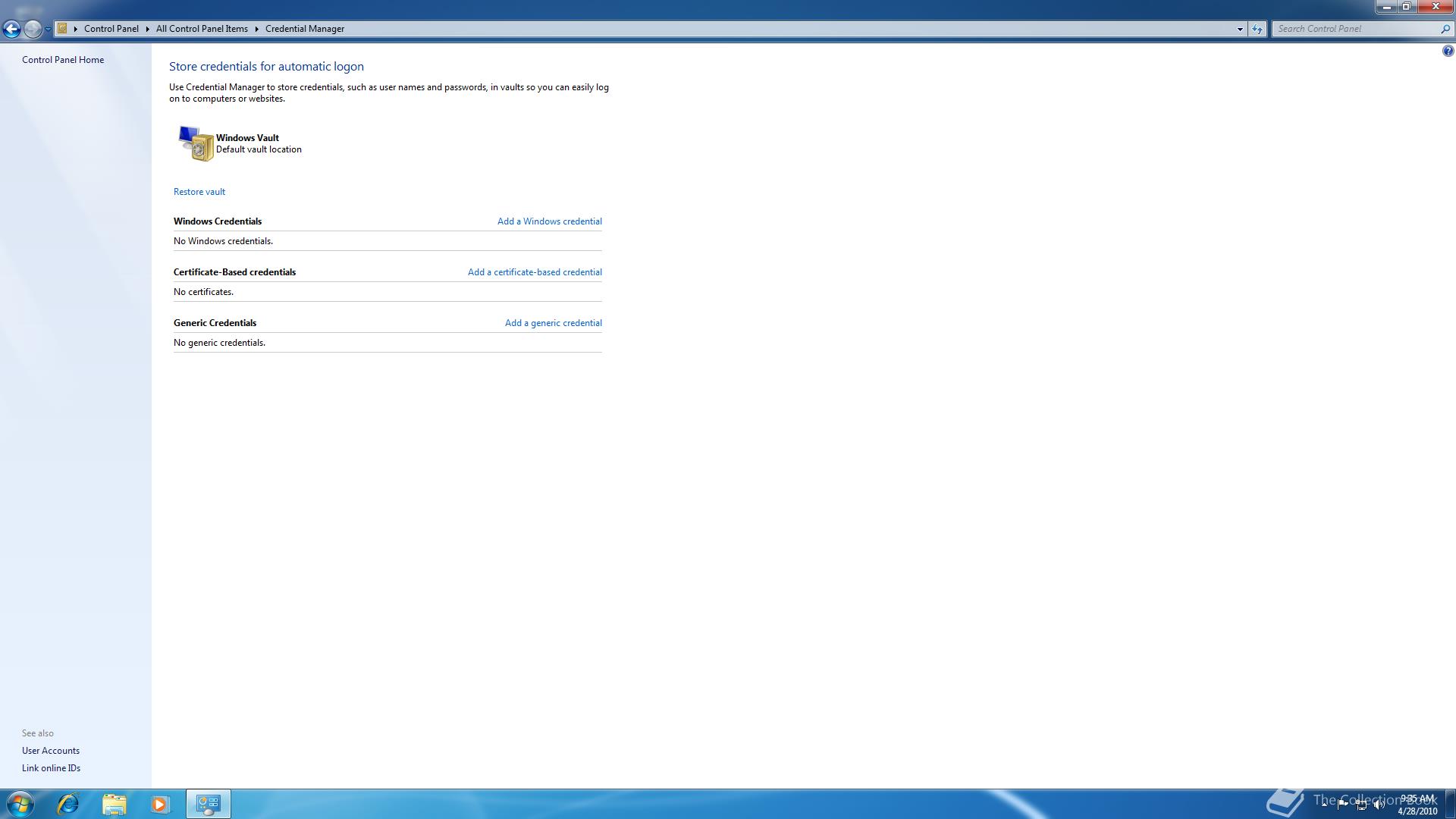This screenshot has width=1456, height=819.
Task: Click the Generic Credentials heading
Action: [215, 323]
